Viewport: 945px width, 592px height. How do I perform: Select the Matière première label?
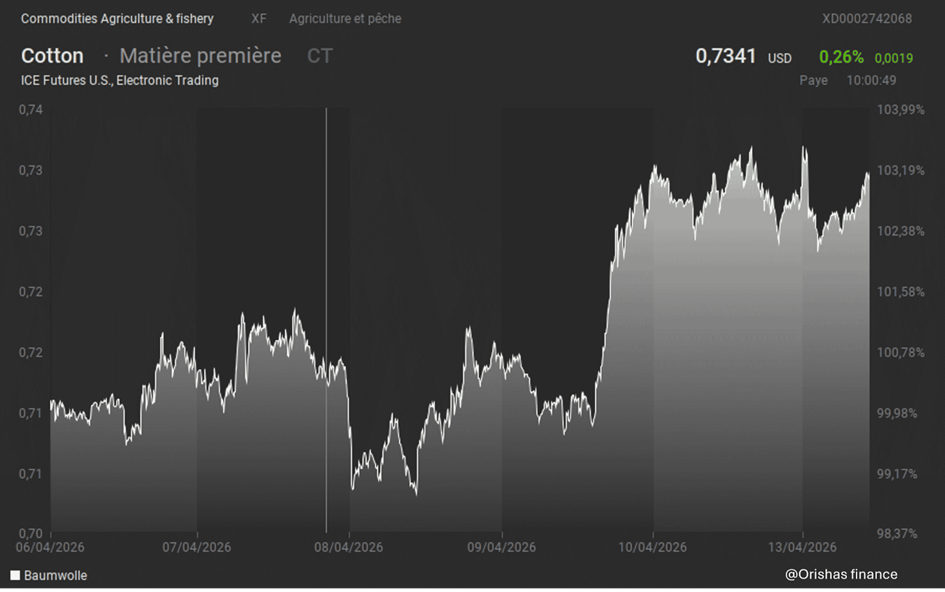[x=200, y=56]
